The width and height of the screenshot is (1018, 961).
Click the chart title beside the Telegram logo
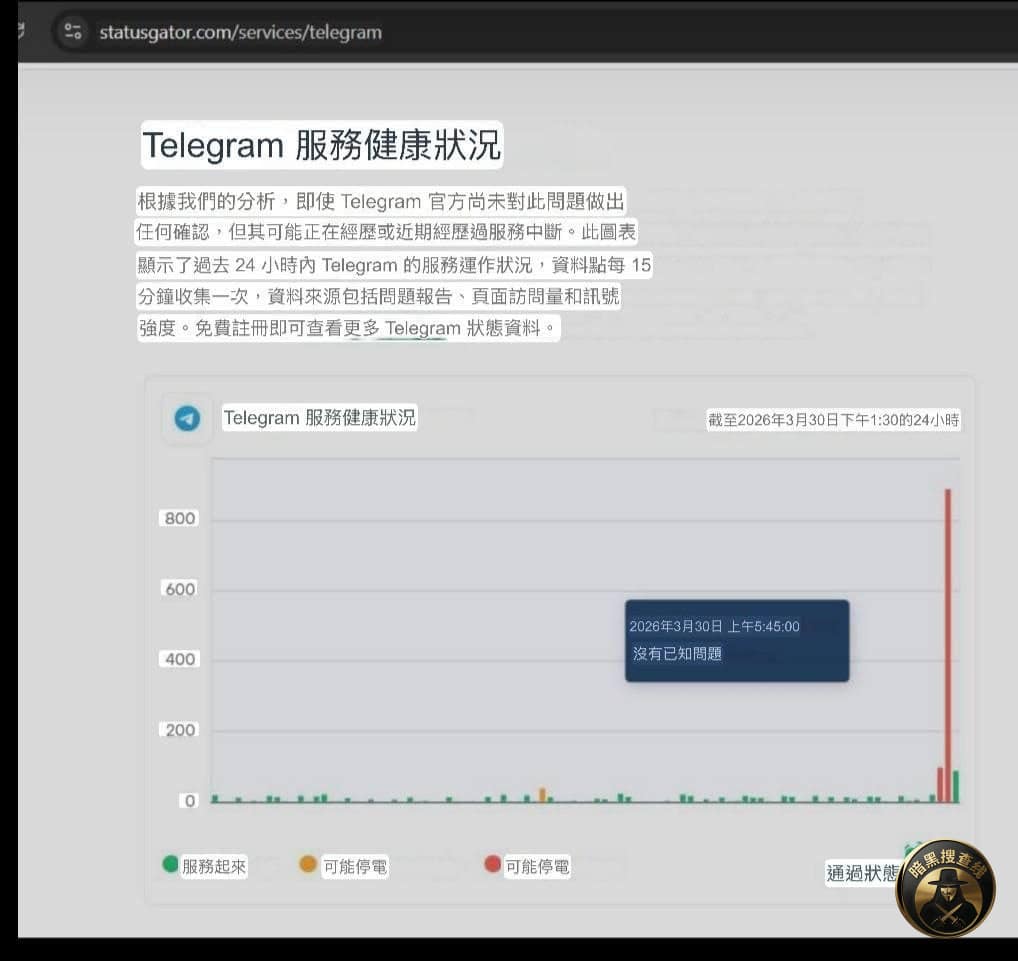point(319,418)
